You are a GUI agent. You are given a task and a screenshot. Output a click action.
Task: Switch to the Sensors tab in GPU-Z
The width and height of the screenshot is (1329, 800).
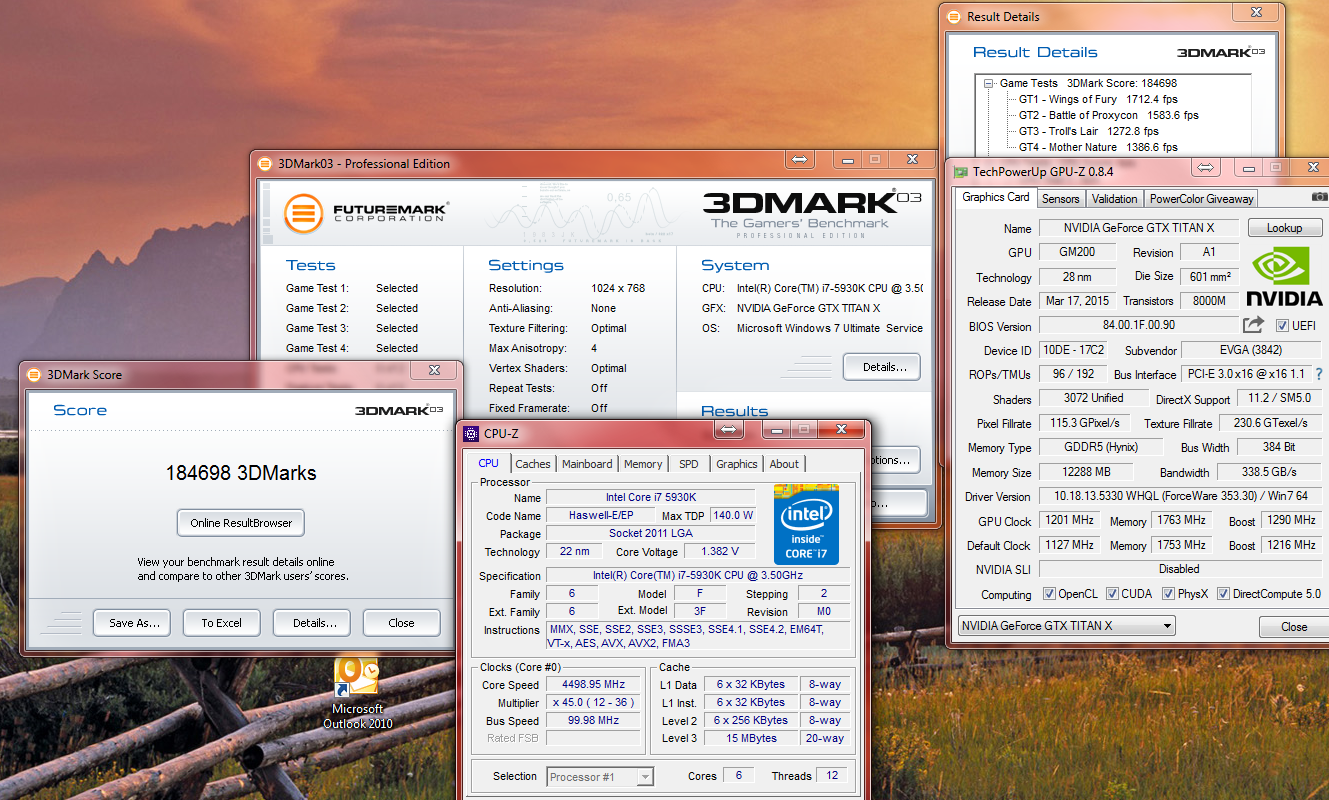coord(1060,199)
